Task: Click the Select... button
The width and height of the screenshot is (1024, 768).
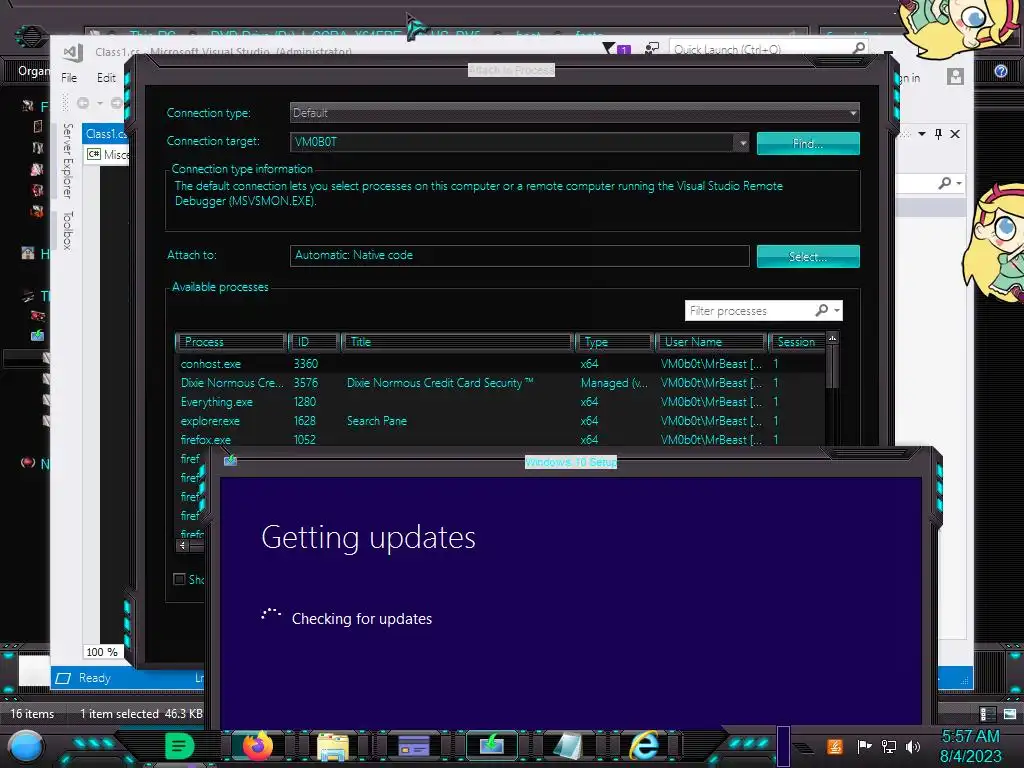Action: pos(808,257)
